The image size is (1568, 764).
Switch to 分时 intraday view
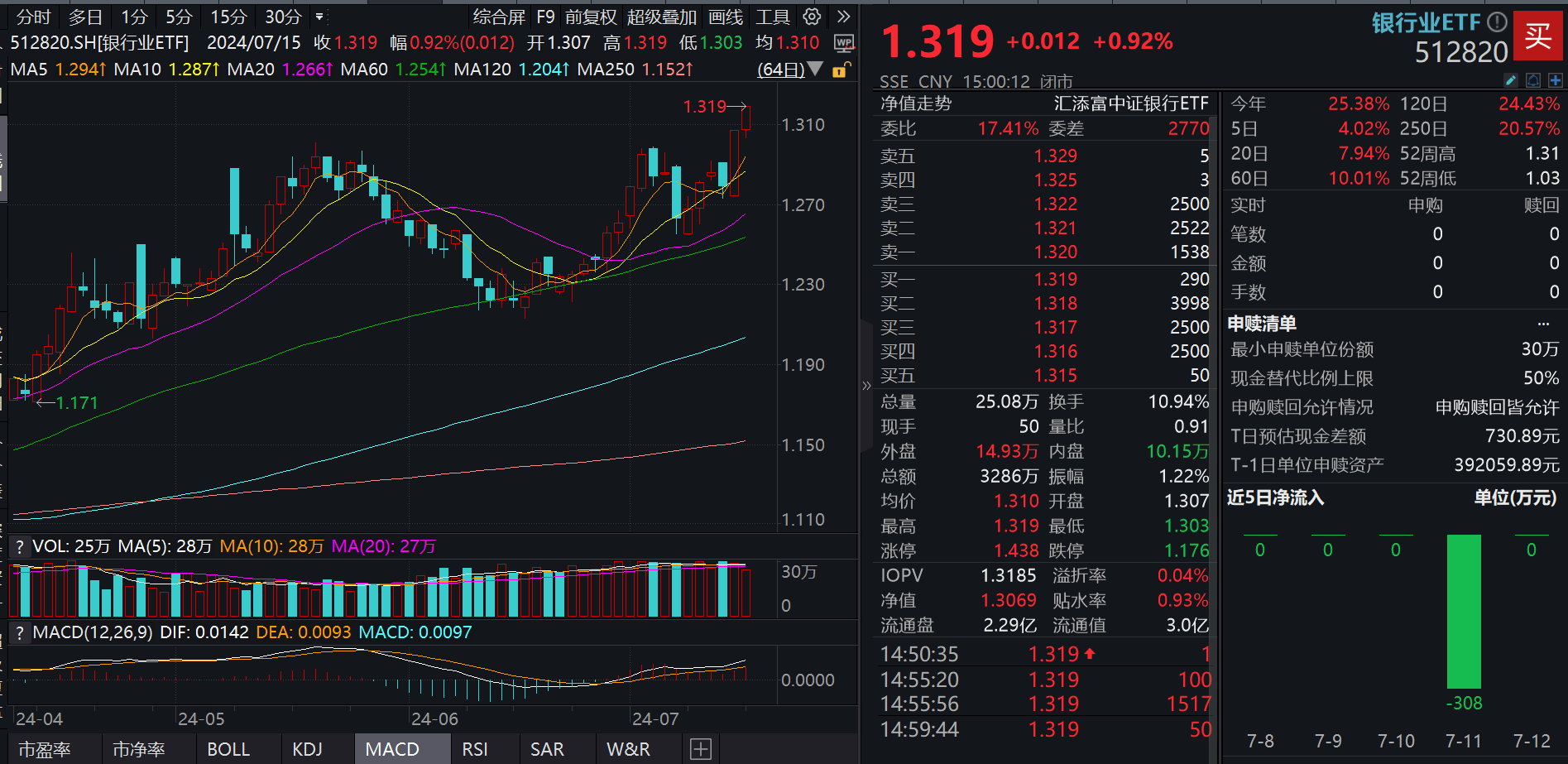(34, 17)
